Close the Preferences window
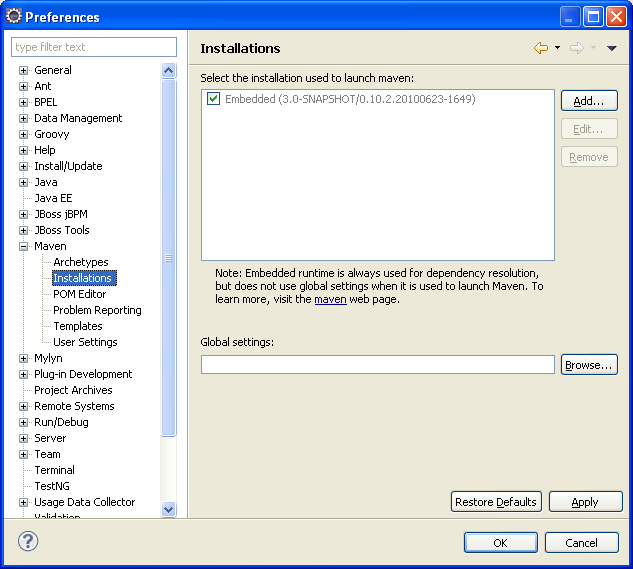The height and width of the screenshot is (569, 633). click(616, 17)
